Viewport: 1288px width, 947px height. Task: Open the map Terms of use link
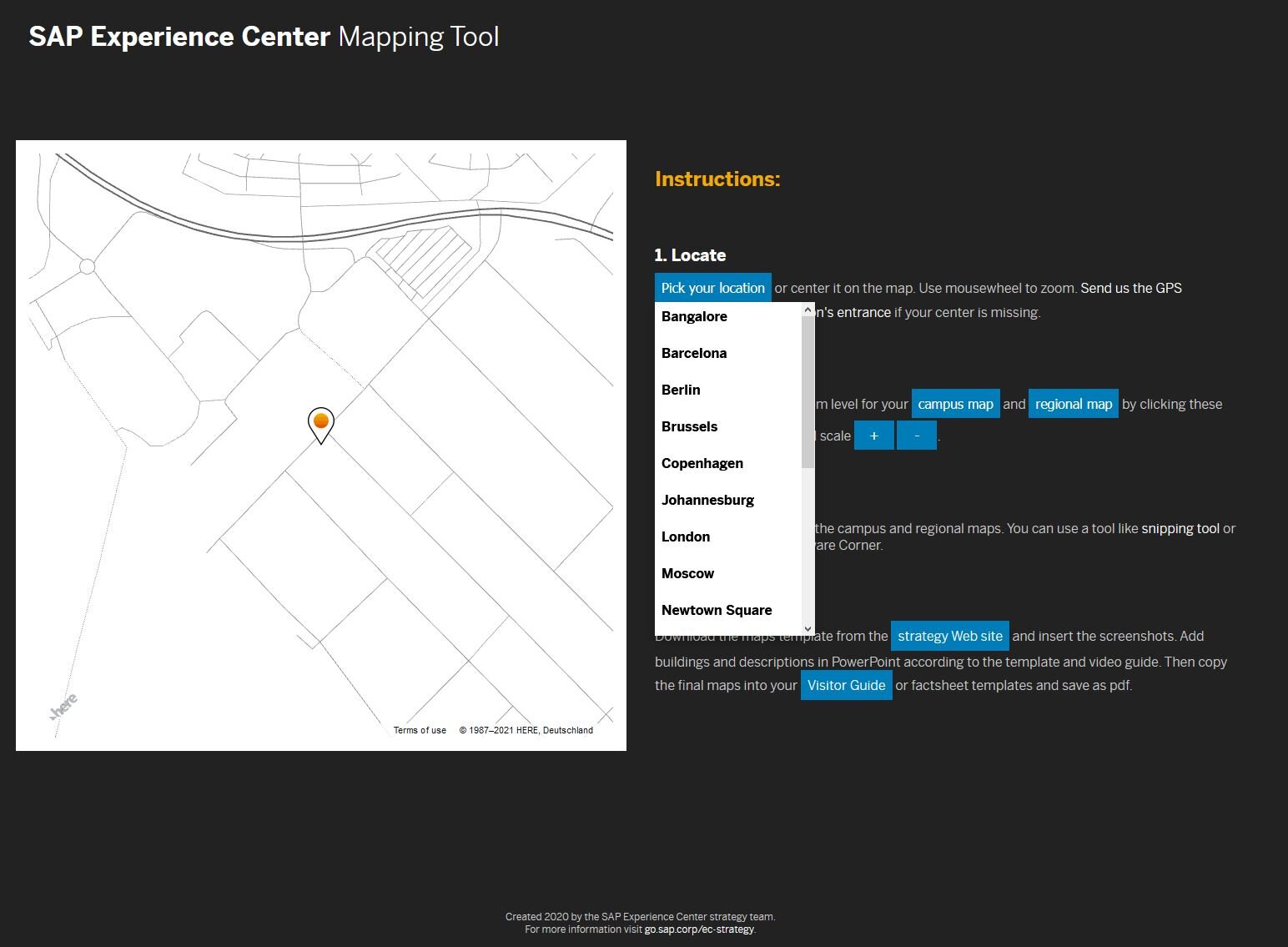pos(420,730)
